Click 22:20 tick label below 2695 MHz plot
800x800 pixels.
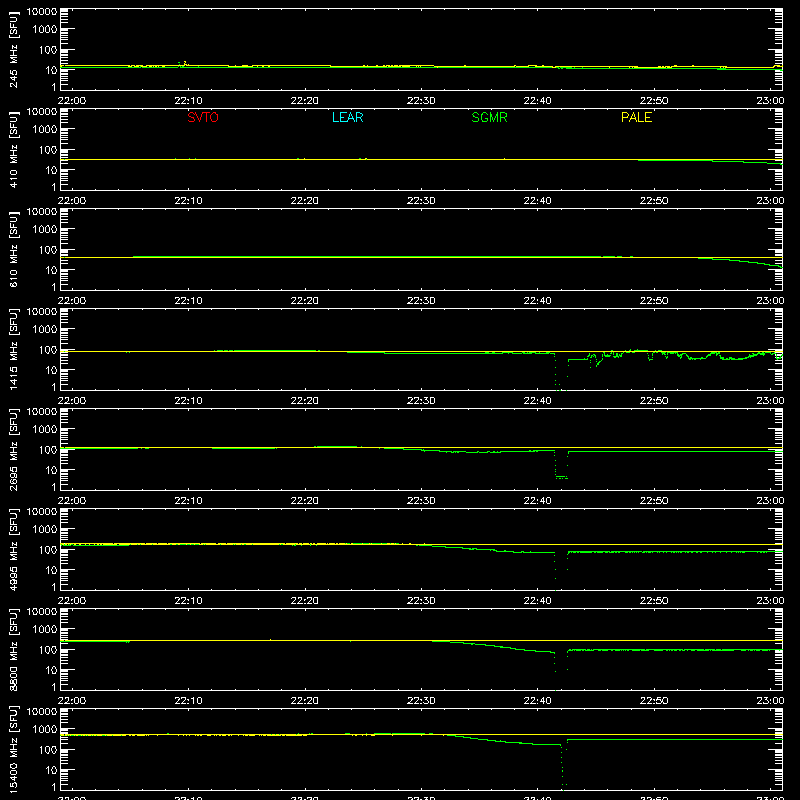click(x=305, y=501)
